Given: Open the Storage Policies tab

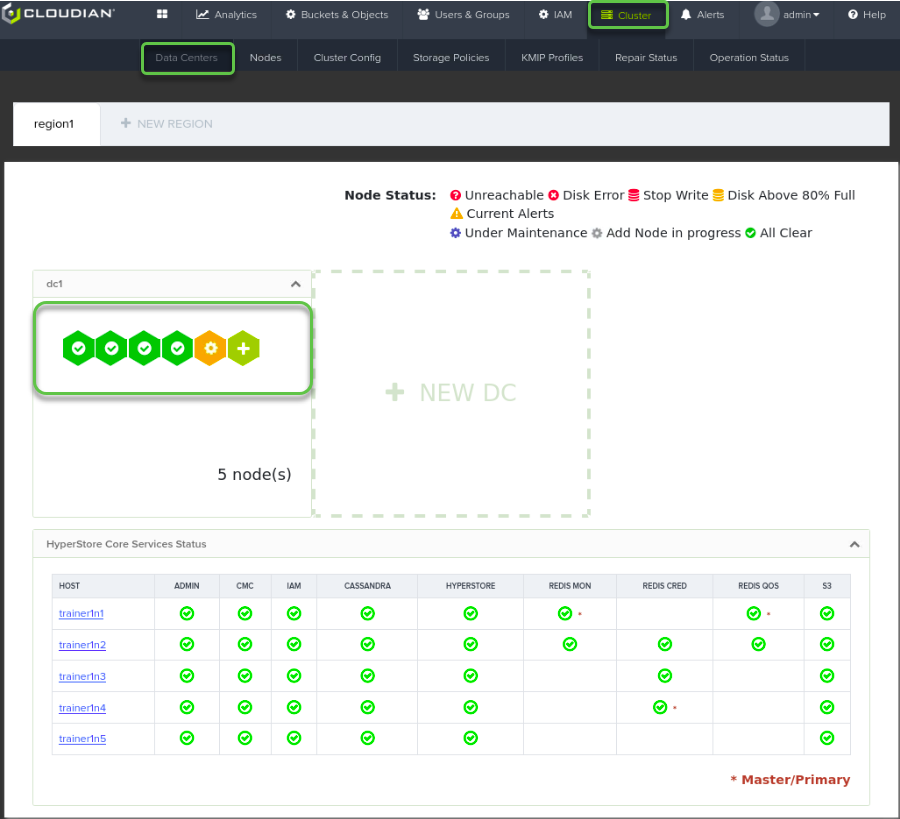Looking at the screenshot, I should pyautogui.click(x=451, y=57).
